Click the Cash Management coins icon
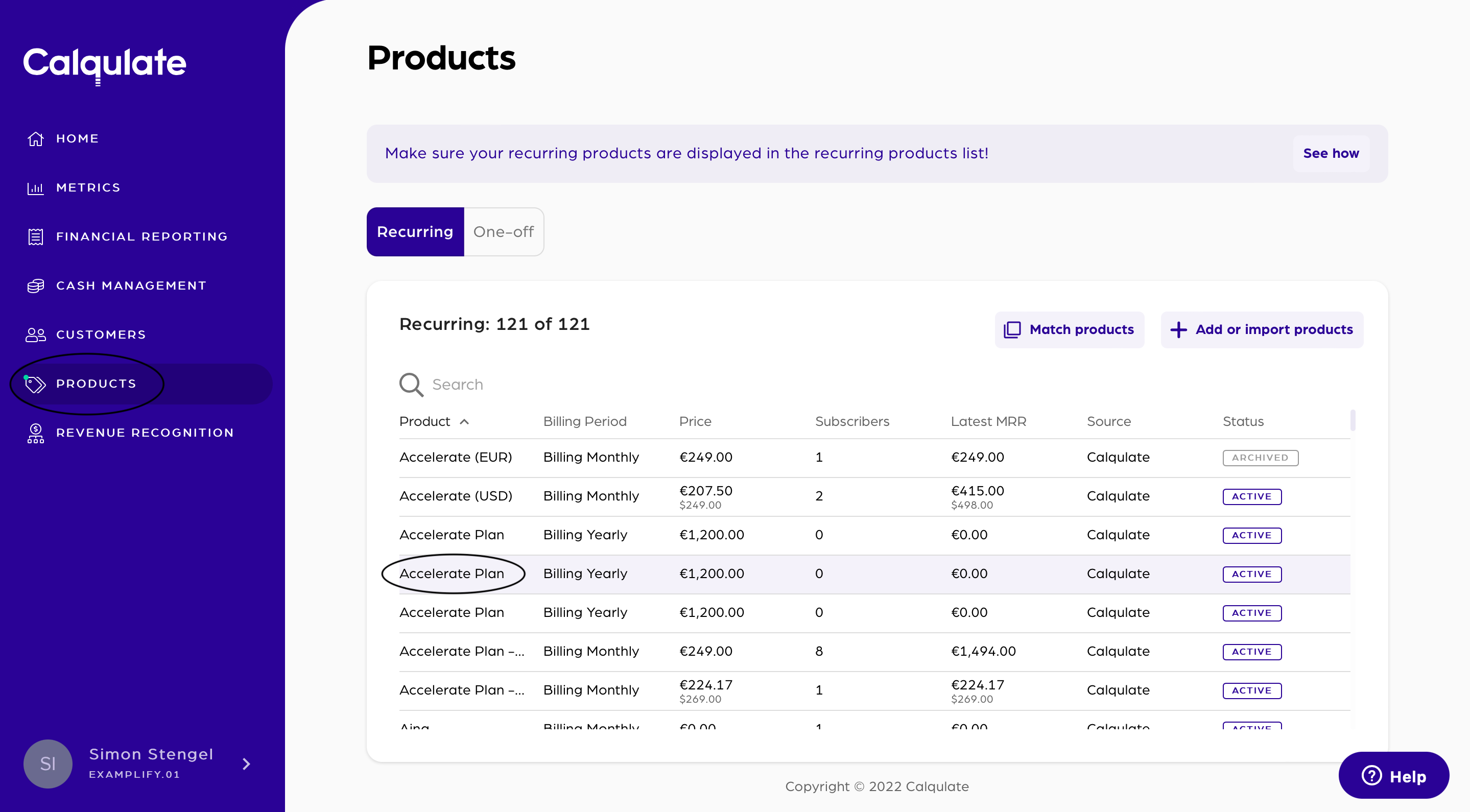 (x=35, y=286)
